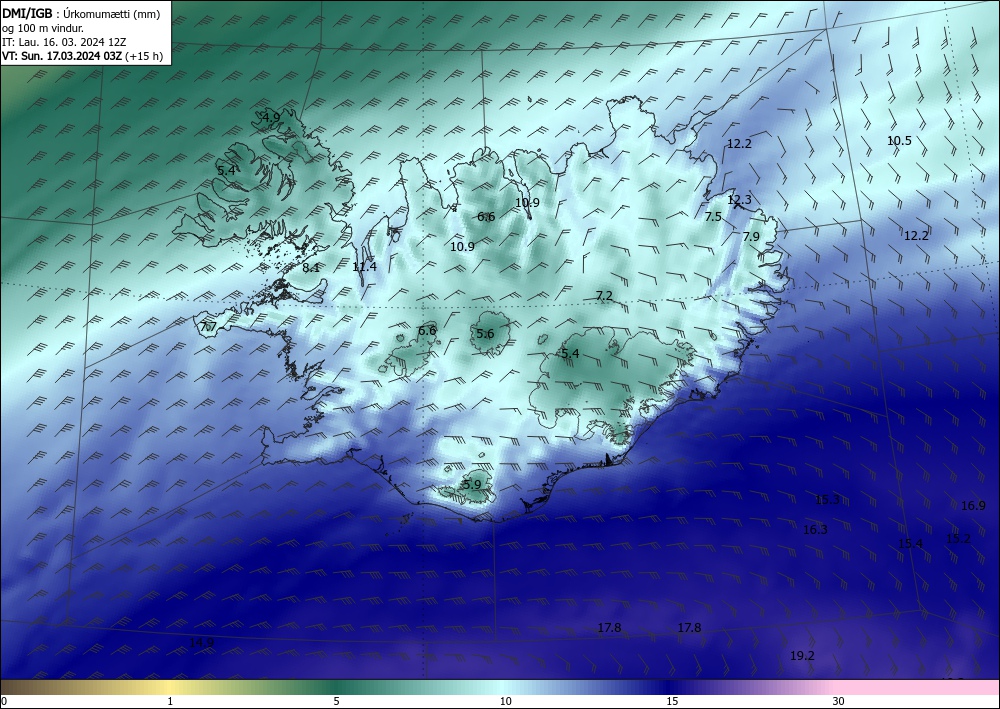This screenshot has height=709, width=1000.
Task: Click the 7.9 value label
Action: click(x=751, y=237)
